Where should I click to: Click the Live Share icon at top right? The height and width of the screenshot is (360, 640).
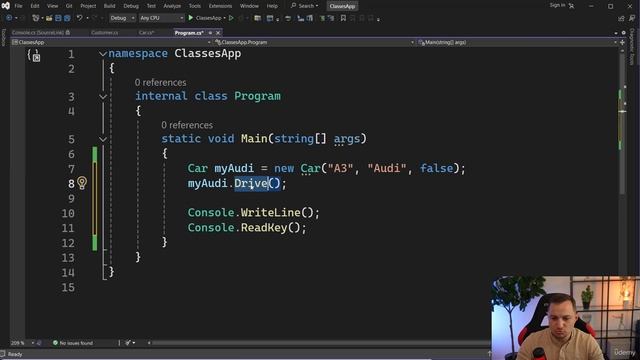(x=621, y=18)
